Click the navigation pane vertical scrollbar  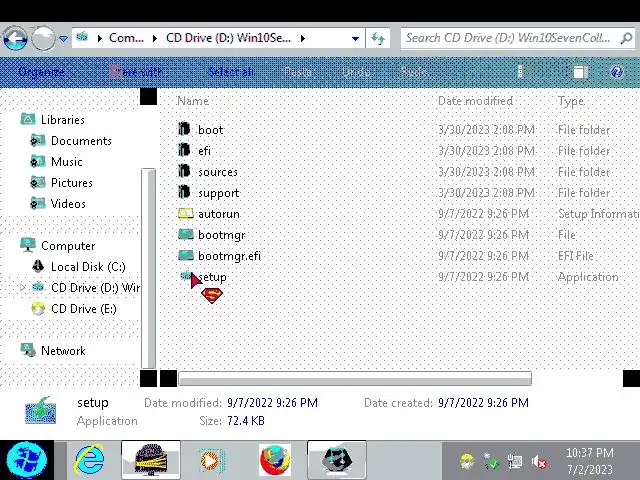[x=148, y=269]
